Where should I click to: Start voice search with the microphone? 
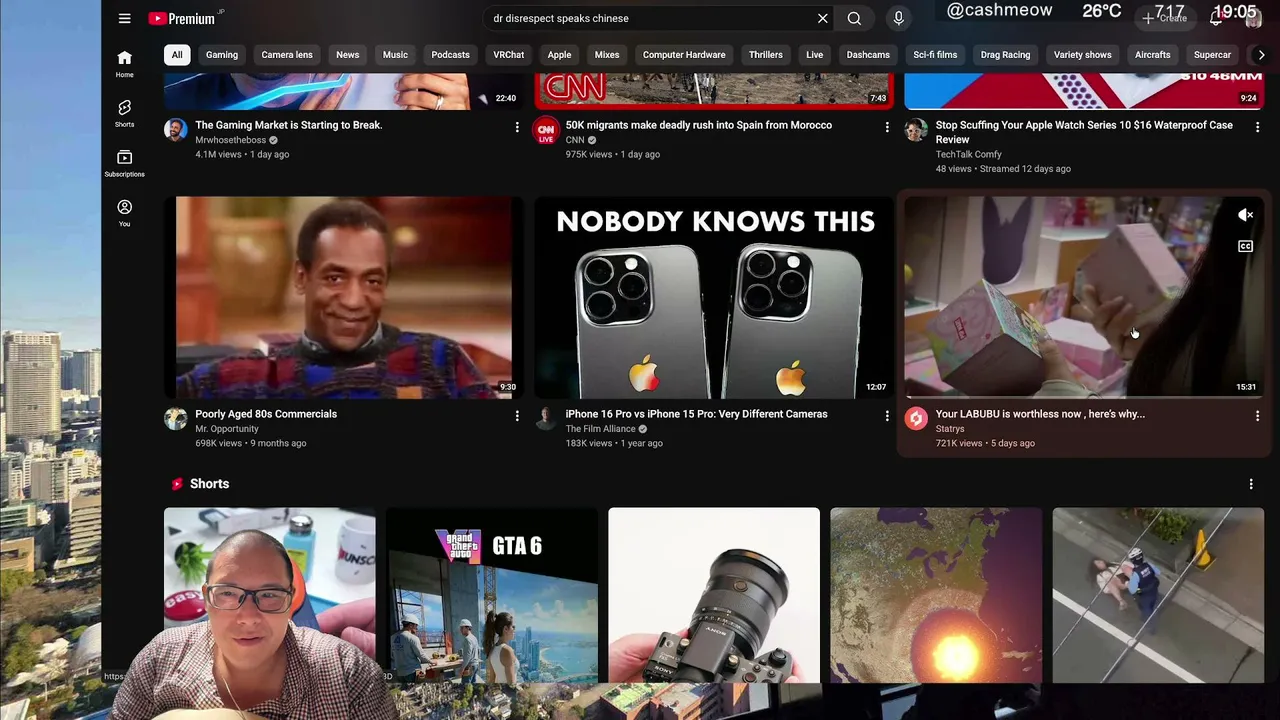898,18
